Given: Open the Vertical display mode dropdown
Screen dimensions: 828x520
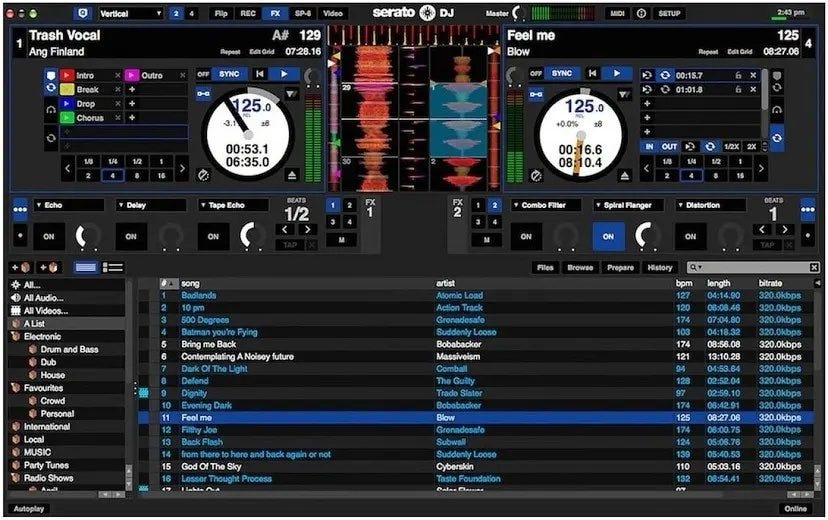Looking at the screenshot, I should click(130, 13).
